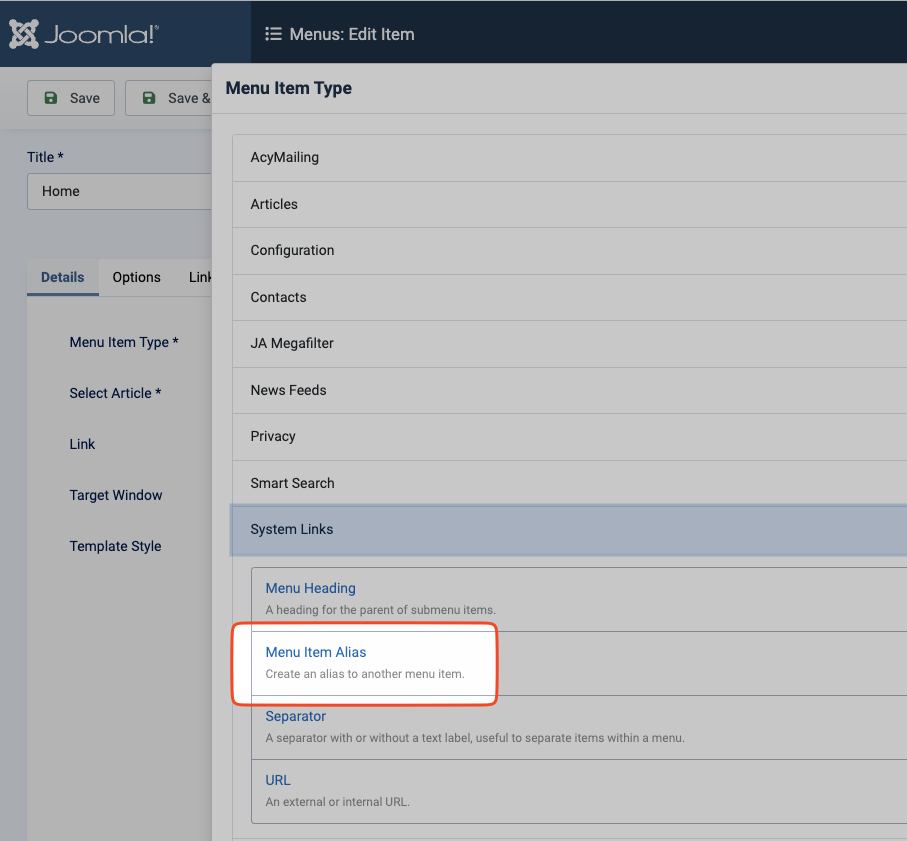This screenshot has width=907, height=841.
Task: Expand the News Feeds section
Action: (288, 390)
